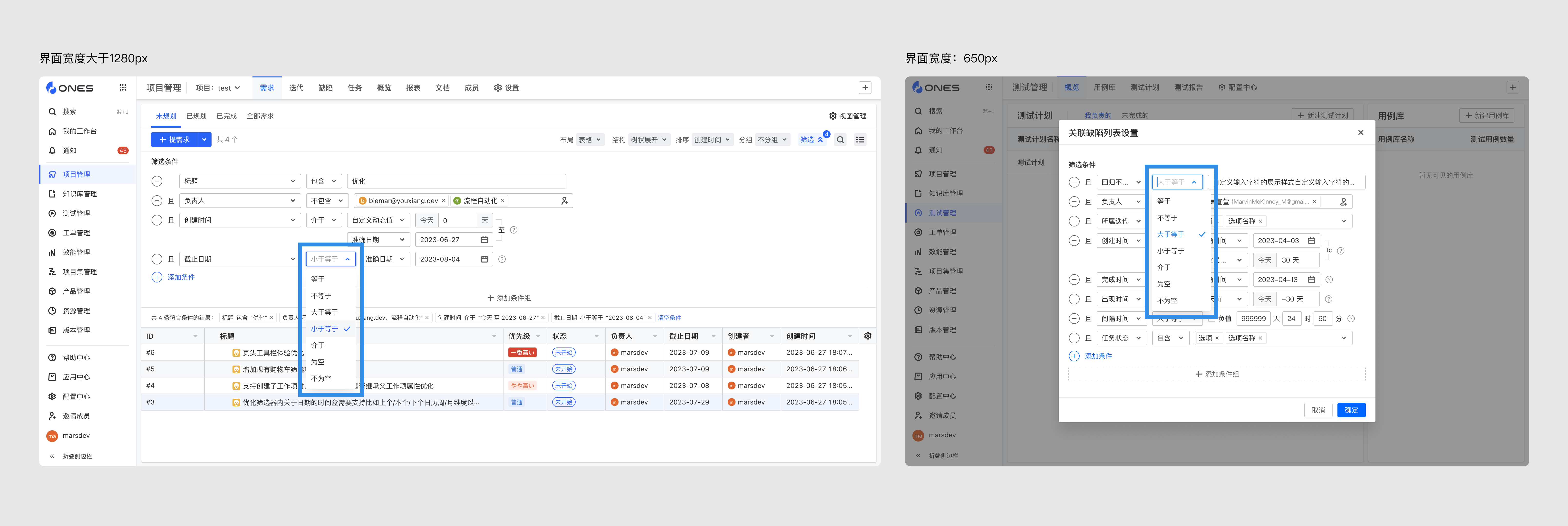
Task: Open 项目 test project selector
Action: (218, 88)
